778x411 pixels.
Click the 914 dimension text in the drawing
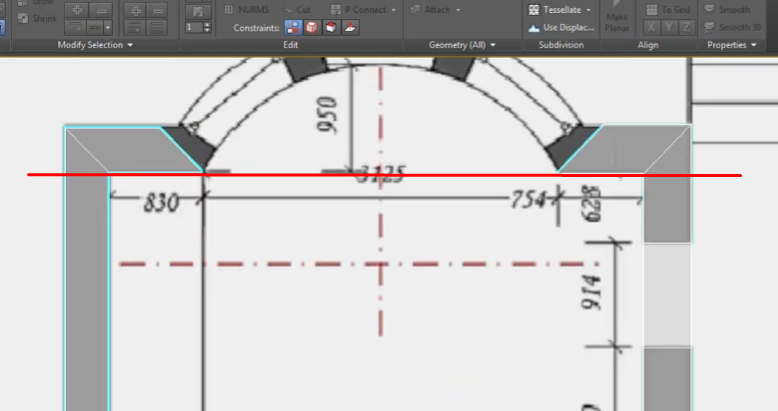click(x=591, y=293)
